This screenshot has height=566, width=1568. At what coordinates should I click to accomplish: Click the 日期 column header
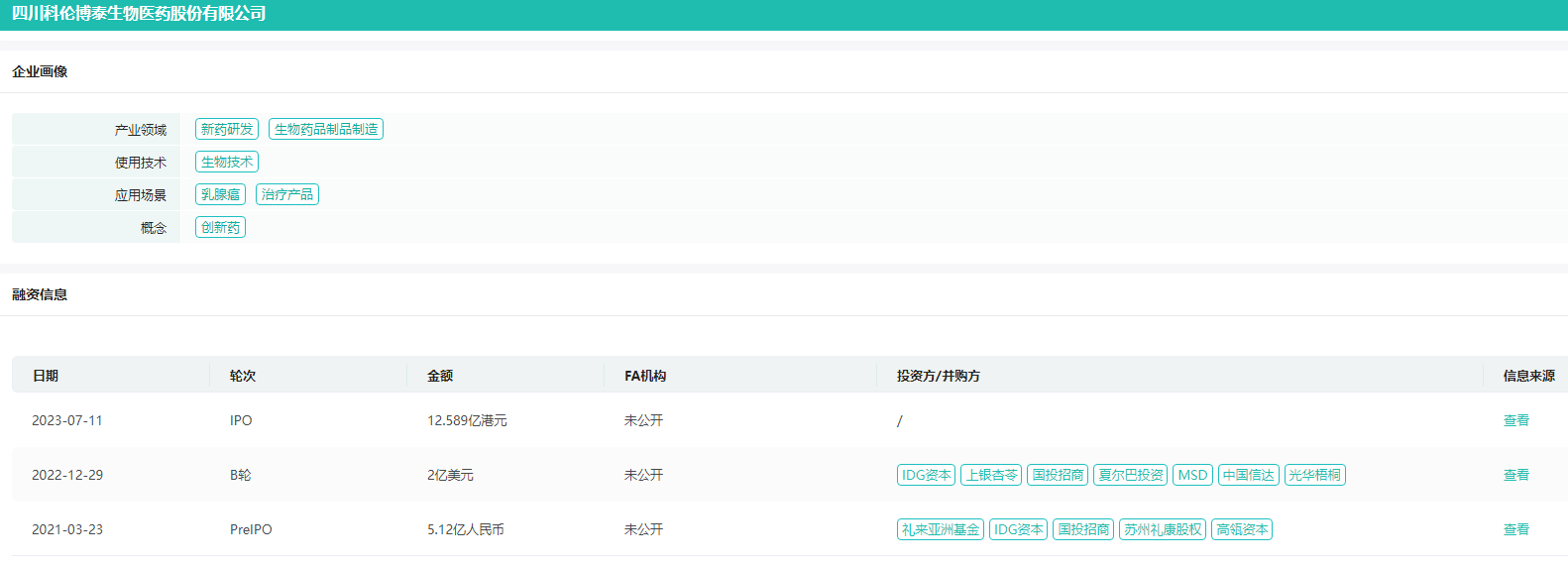(46, 376)
